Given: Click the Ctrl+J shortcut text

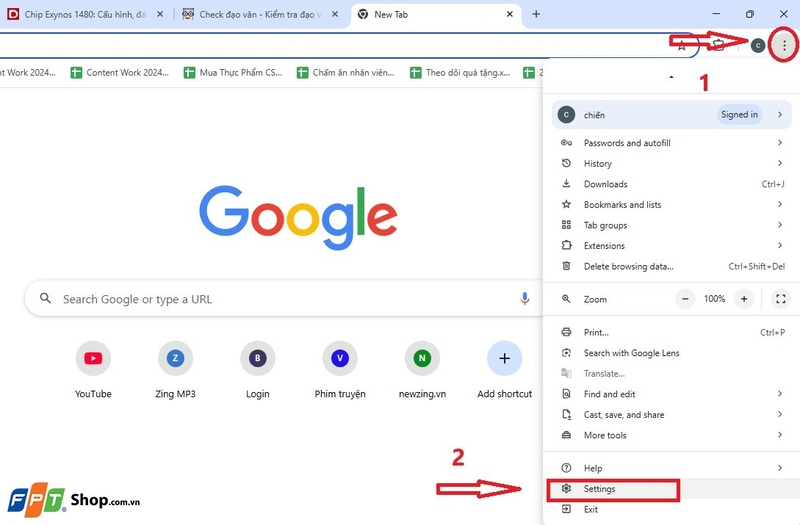Looking at the screenshot, I should click(773, 184).
